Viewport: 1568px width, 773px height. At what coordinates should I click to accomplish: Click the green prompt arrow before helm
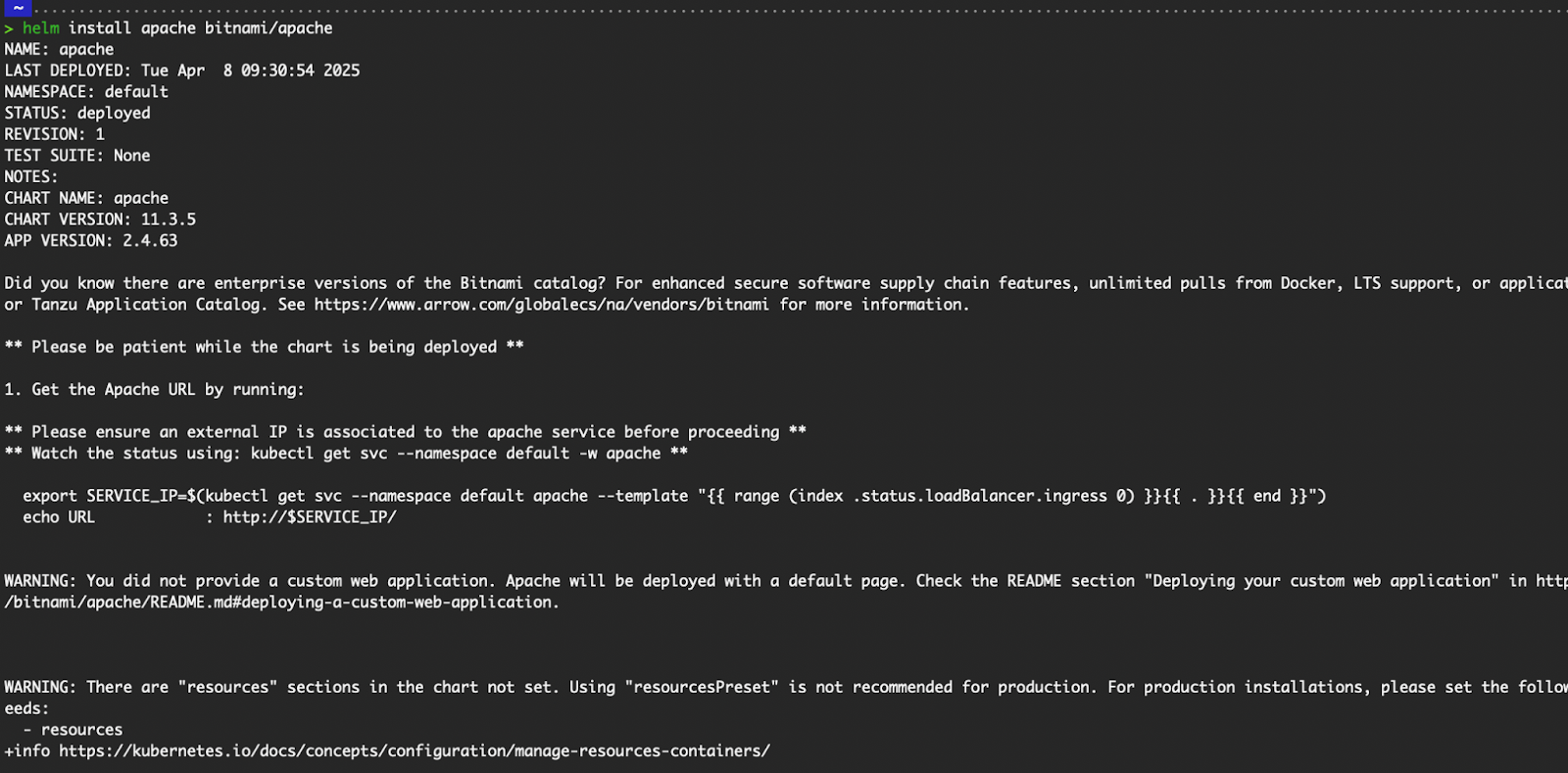pyautogui.click(x=9, y=28)
